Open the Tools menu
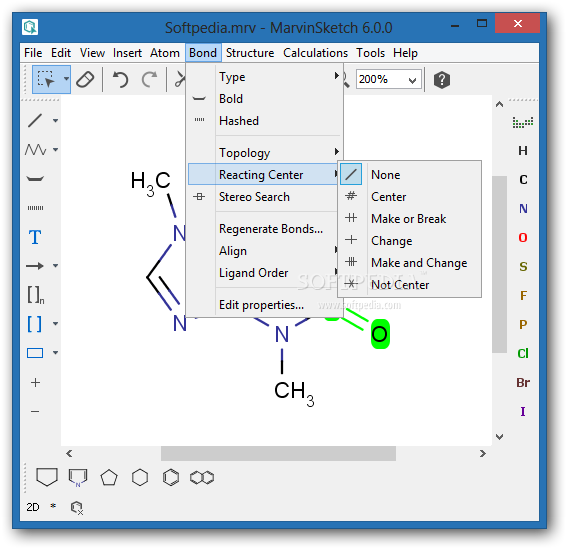The width and height of the screenshot is (567, 549). tap(370, 53)
